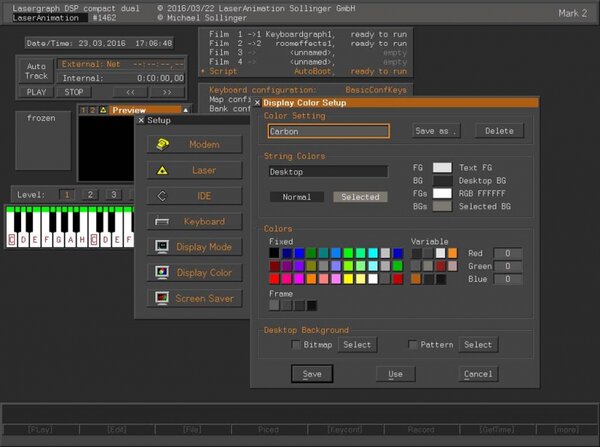Click the Use button in dialog
600x447 pixels.
point(395,374)
